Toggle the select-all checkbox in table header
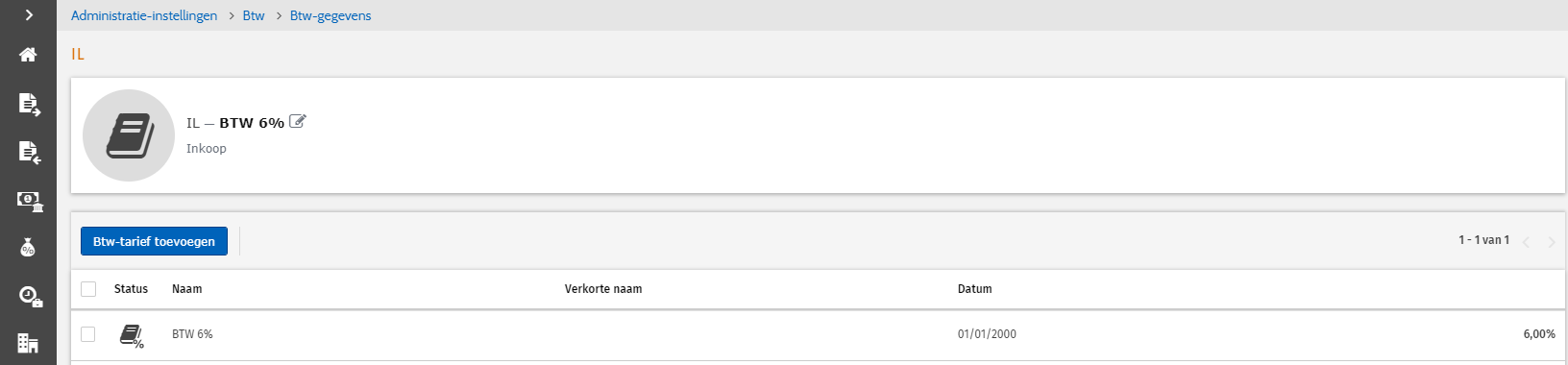The image size is (1568, 365). [88, 289]
